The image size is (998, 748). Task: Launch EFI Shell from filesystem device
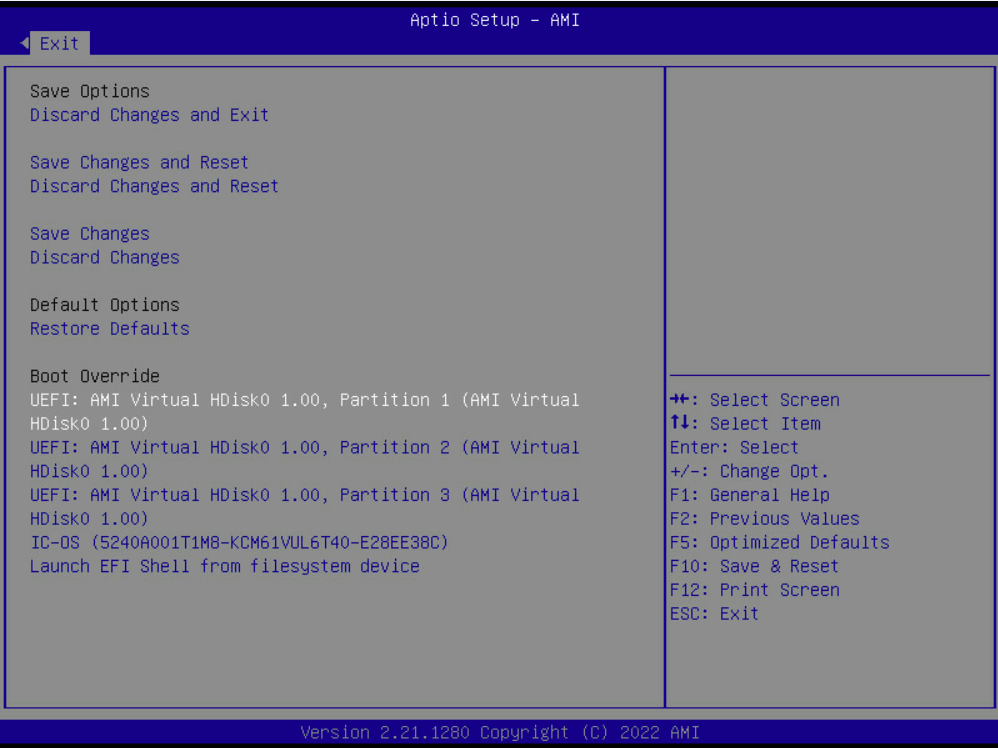(225, 567)
